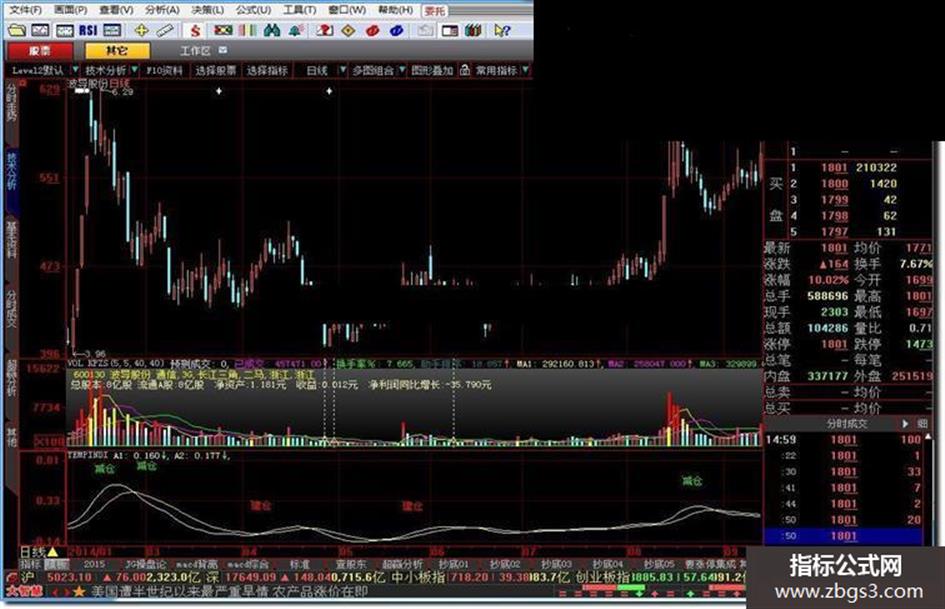Click the open folder toolbar icon

tap(17, 30)
